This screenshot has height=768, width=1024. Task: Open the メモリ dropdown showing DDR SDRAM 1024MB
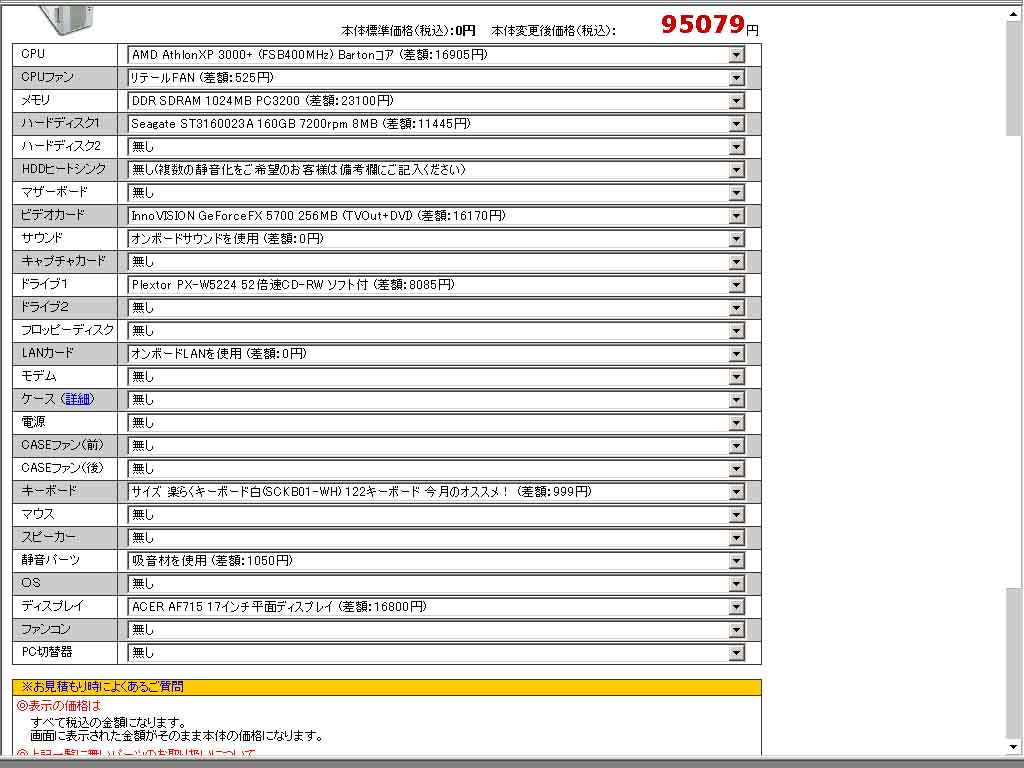[736, 101]
